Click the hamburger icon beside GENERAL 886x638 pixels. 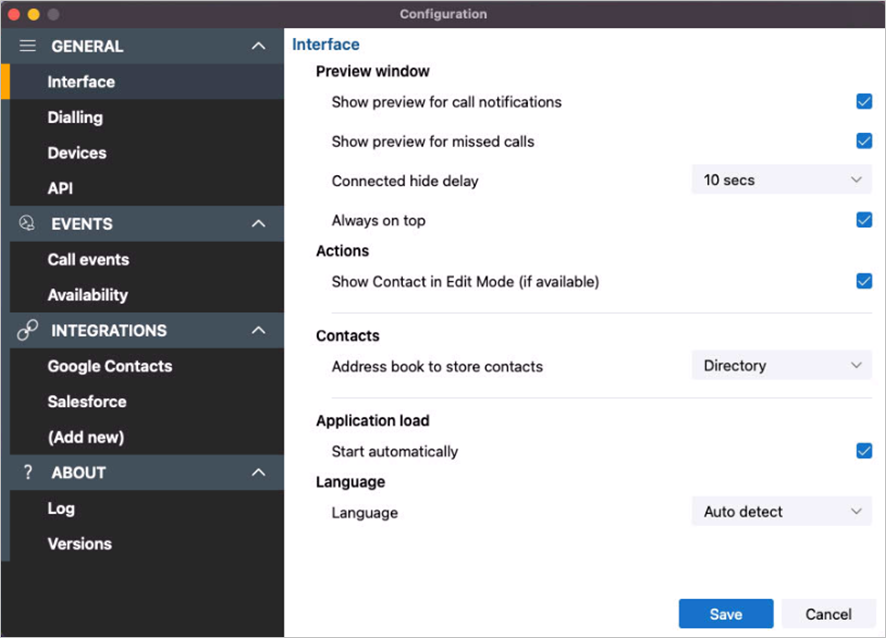pos(27,46)
